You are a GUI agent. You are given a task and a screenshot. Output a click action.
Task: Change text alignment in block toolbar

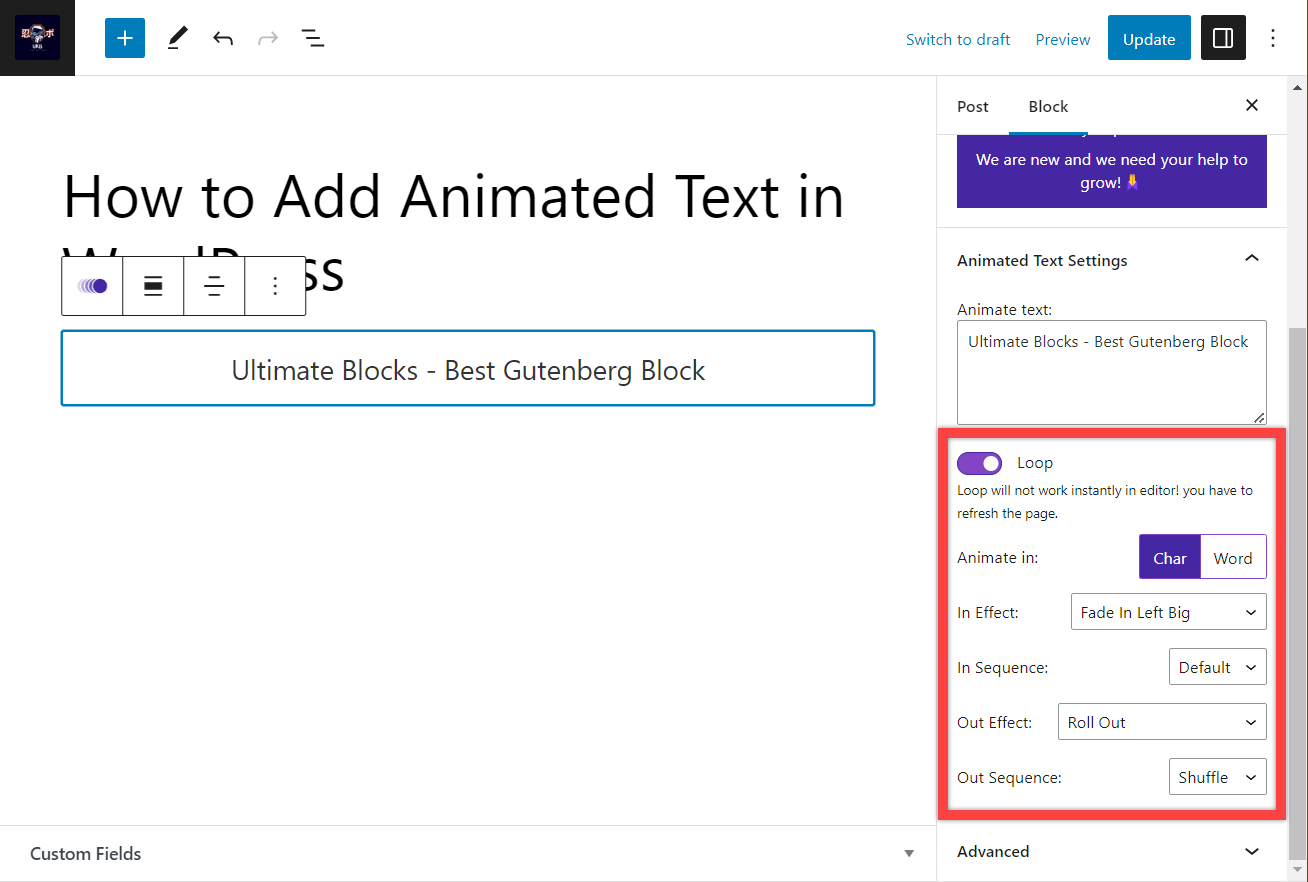click(214, 286)
